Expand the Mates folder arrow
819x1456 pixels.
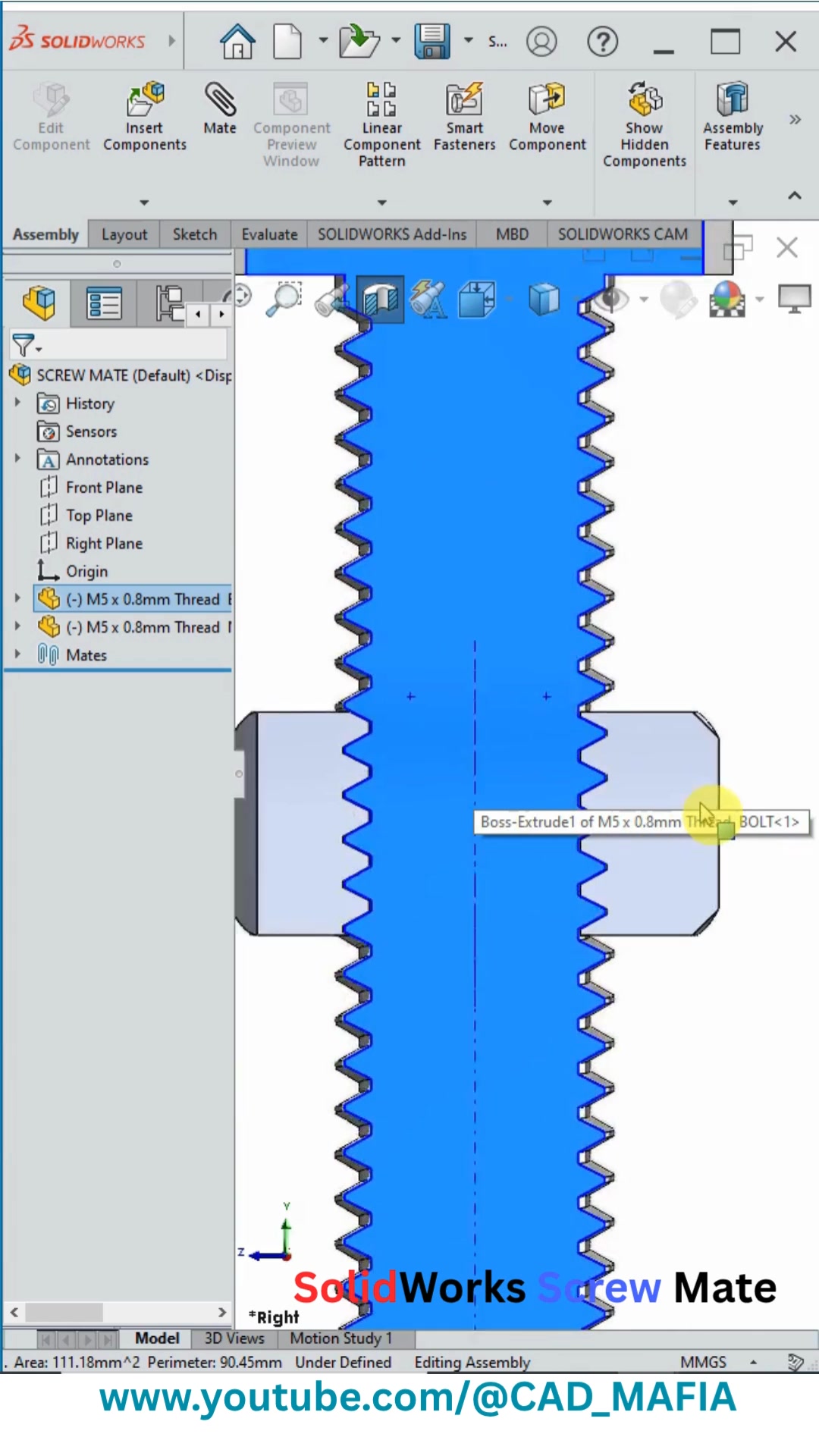[17, 654]
